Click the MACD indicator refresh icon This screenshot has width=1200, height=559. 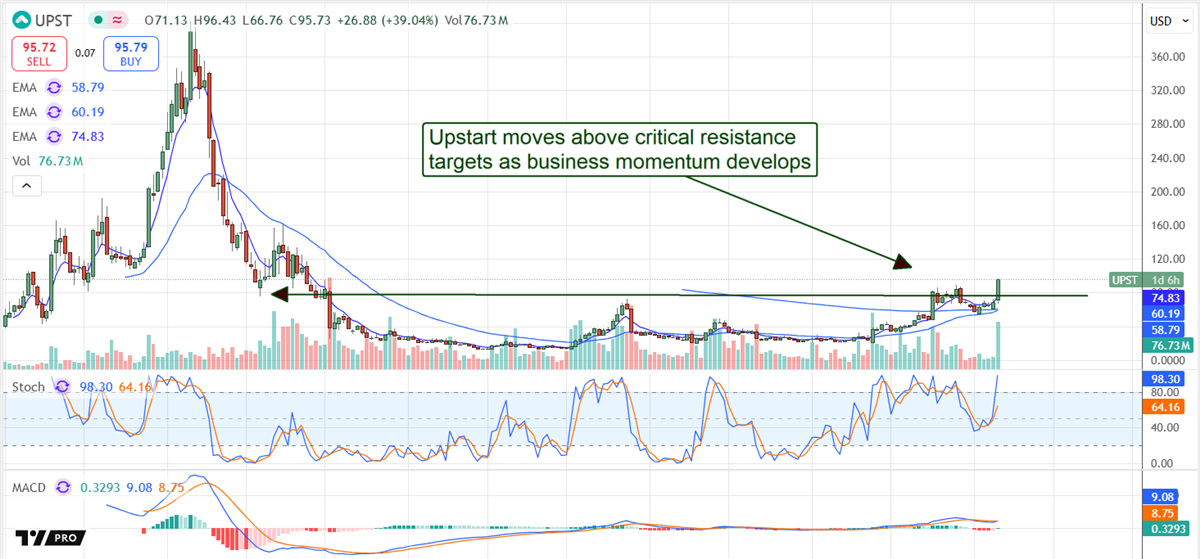pos(62,487)
